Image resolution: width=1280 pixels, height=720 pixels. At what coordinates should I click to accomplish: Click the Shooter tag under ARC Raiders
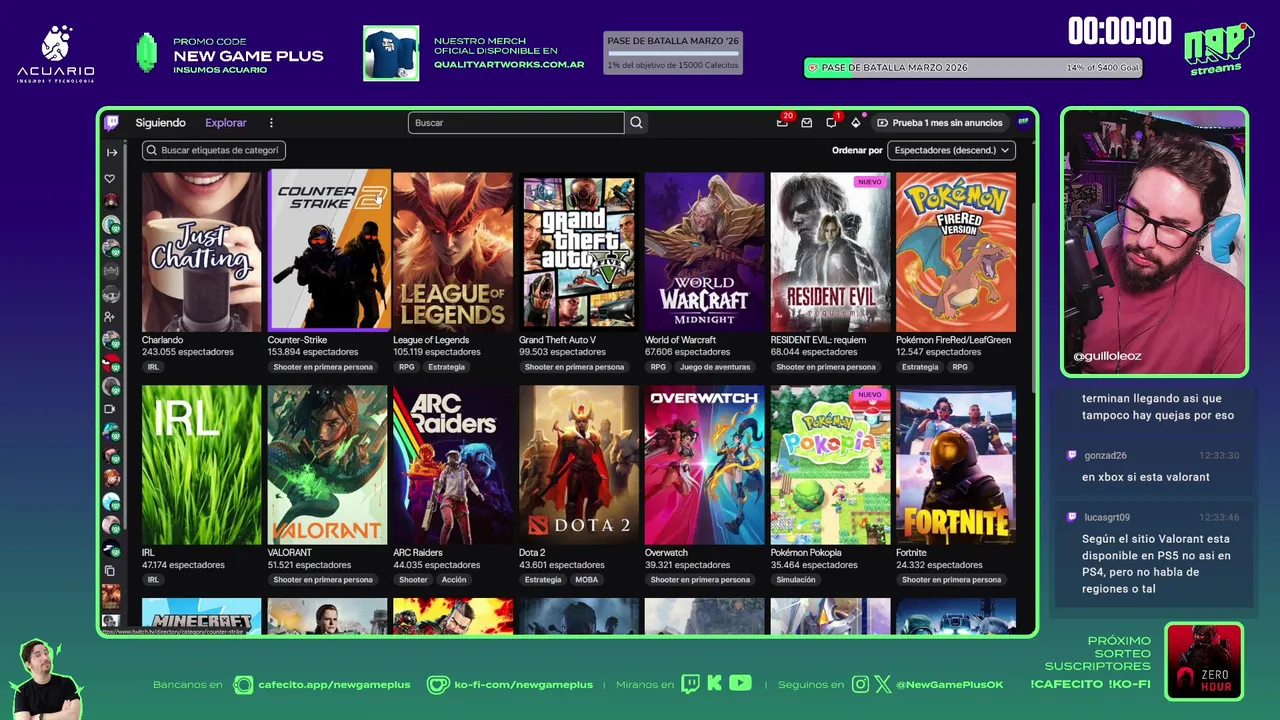tap(413, 580)
